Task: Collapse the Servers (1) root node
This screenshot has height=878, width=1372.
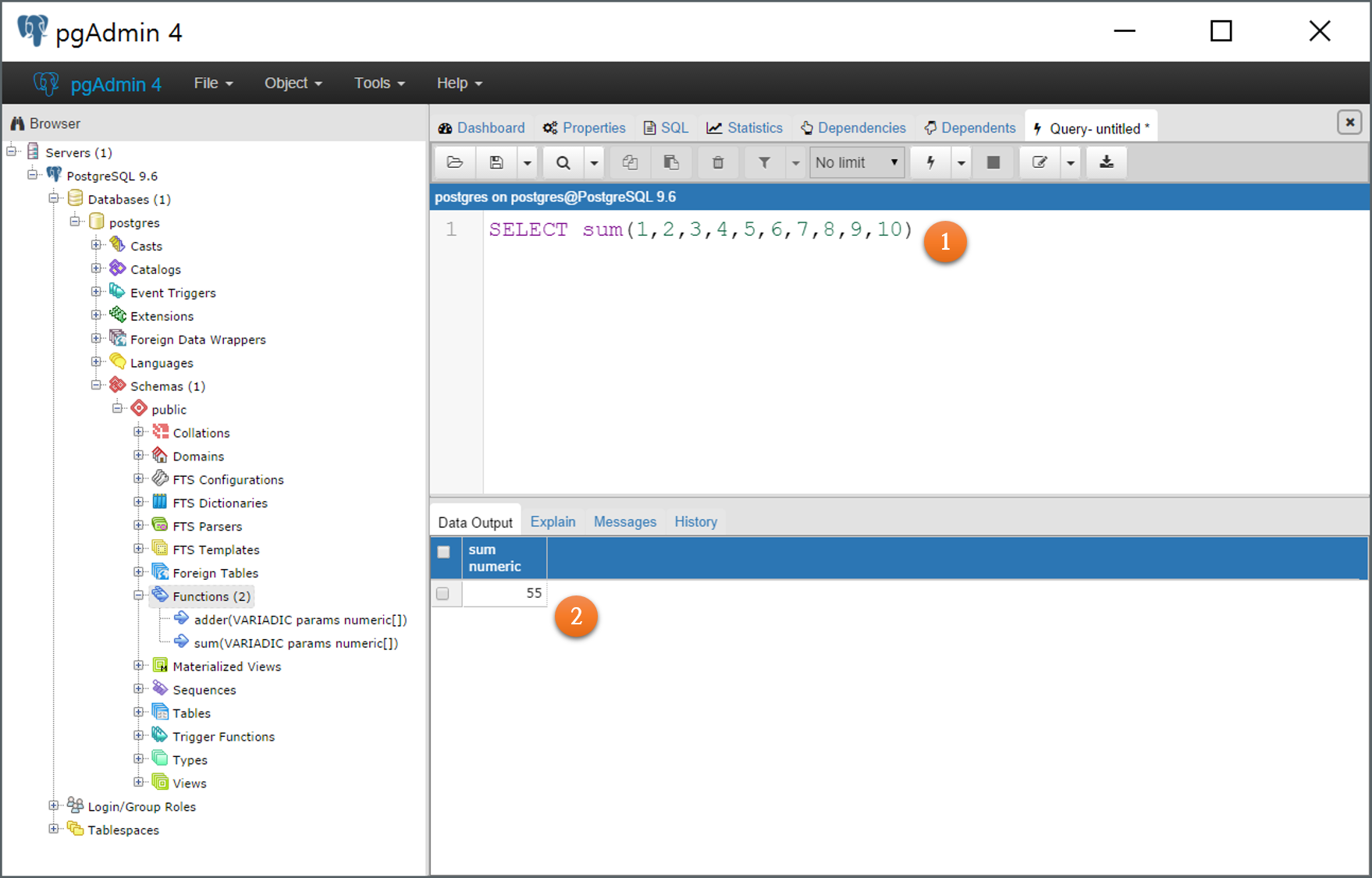Action: (x=12, y=151)
